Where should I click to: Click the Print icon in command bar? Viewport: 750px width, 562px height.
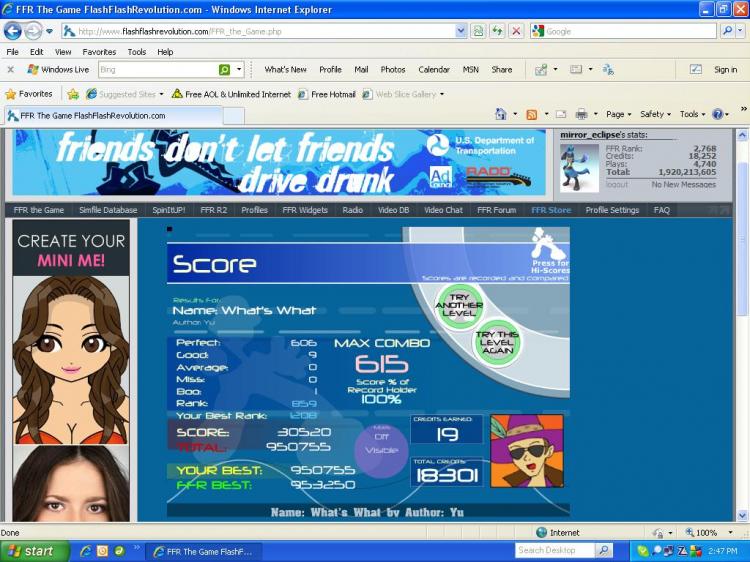point(581,114)
